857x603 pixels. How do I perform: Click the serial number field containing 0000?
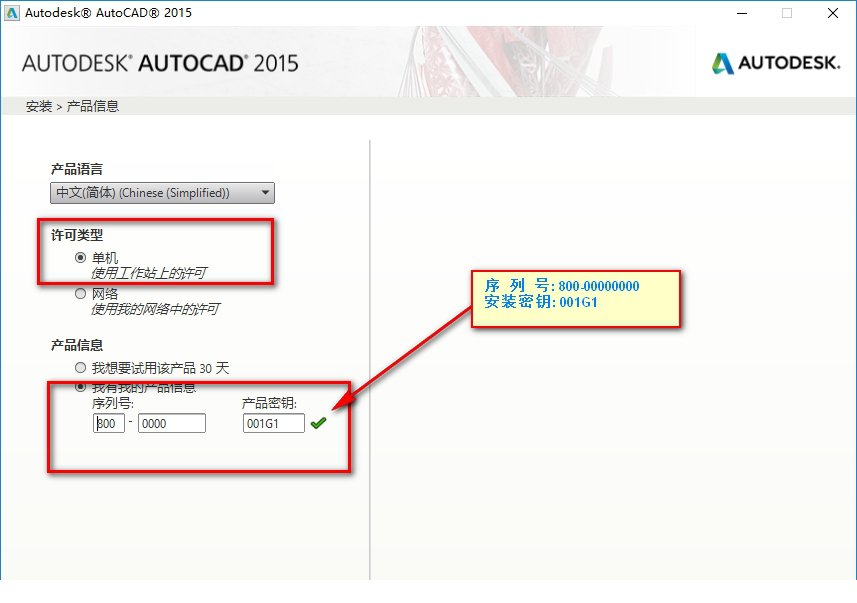click(x=172, y=424)
